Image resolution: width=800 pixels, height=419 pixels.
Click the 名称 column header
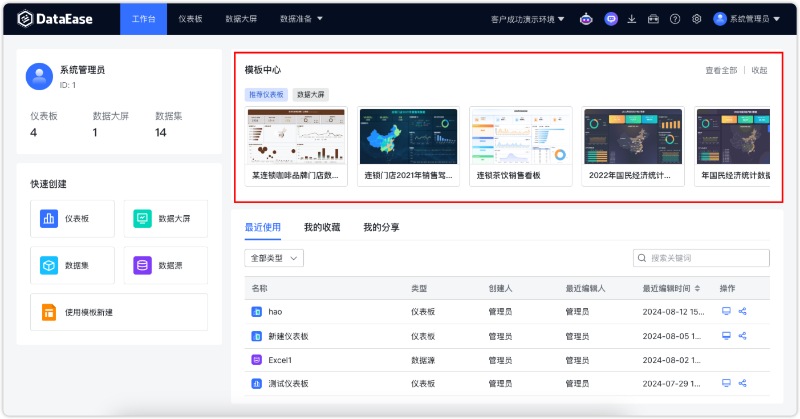point(259,288)
